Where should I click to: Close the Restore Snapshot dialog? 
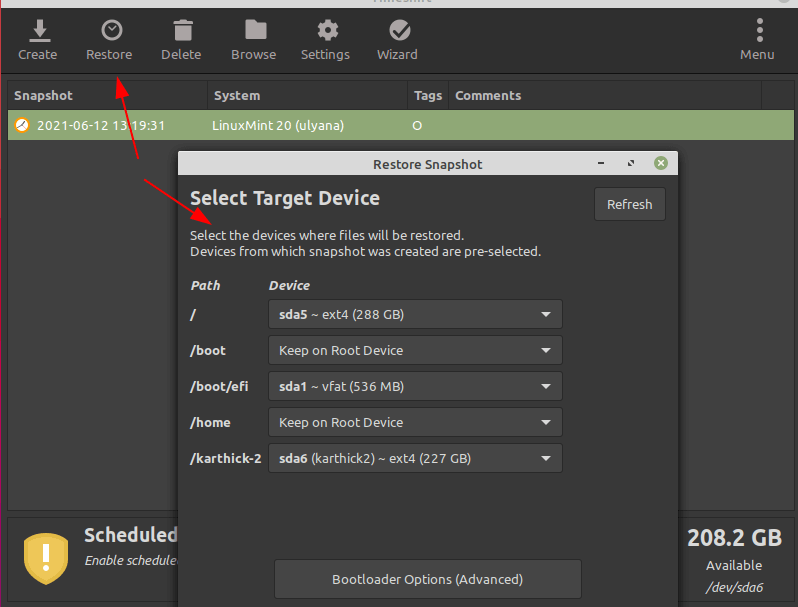pos(661,163)
